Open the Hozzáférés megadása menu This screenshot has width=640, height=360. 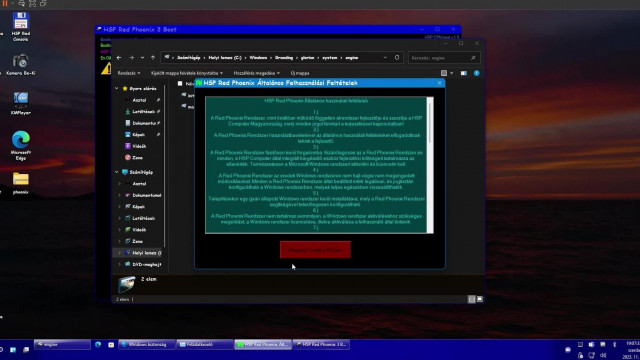pyautogui.click(x=256, y=73)
